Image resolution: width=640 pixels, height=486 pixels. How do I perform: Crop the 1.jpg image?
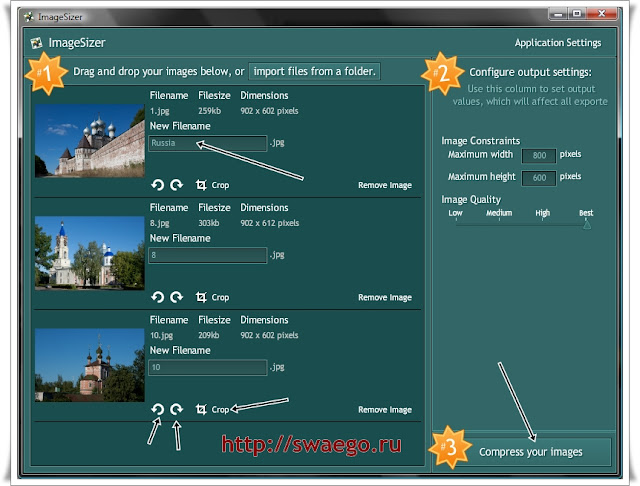coord(212,185)
